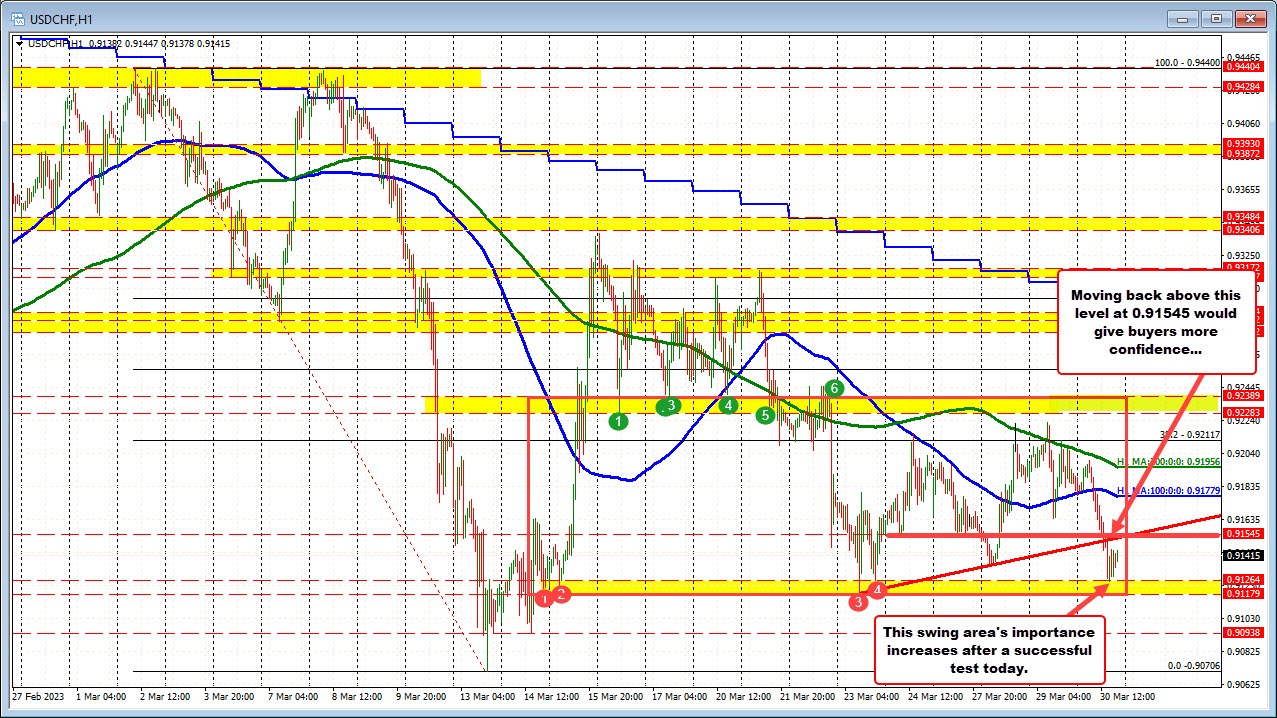Select the 0.91545 annotation text box
This screenshot has height=718, width=1277.
tap(1156, 322)
